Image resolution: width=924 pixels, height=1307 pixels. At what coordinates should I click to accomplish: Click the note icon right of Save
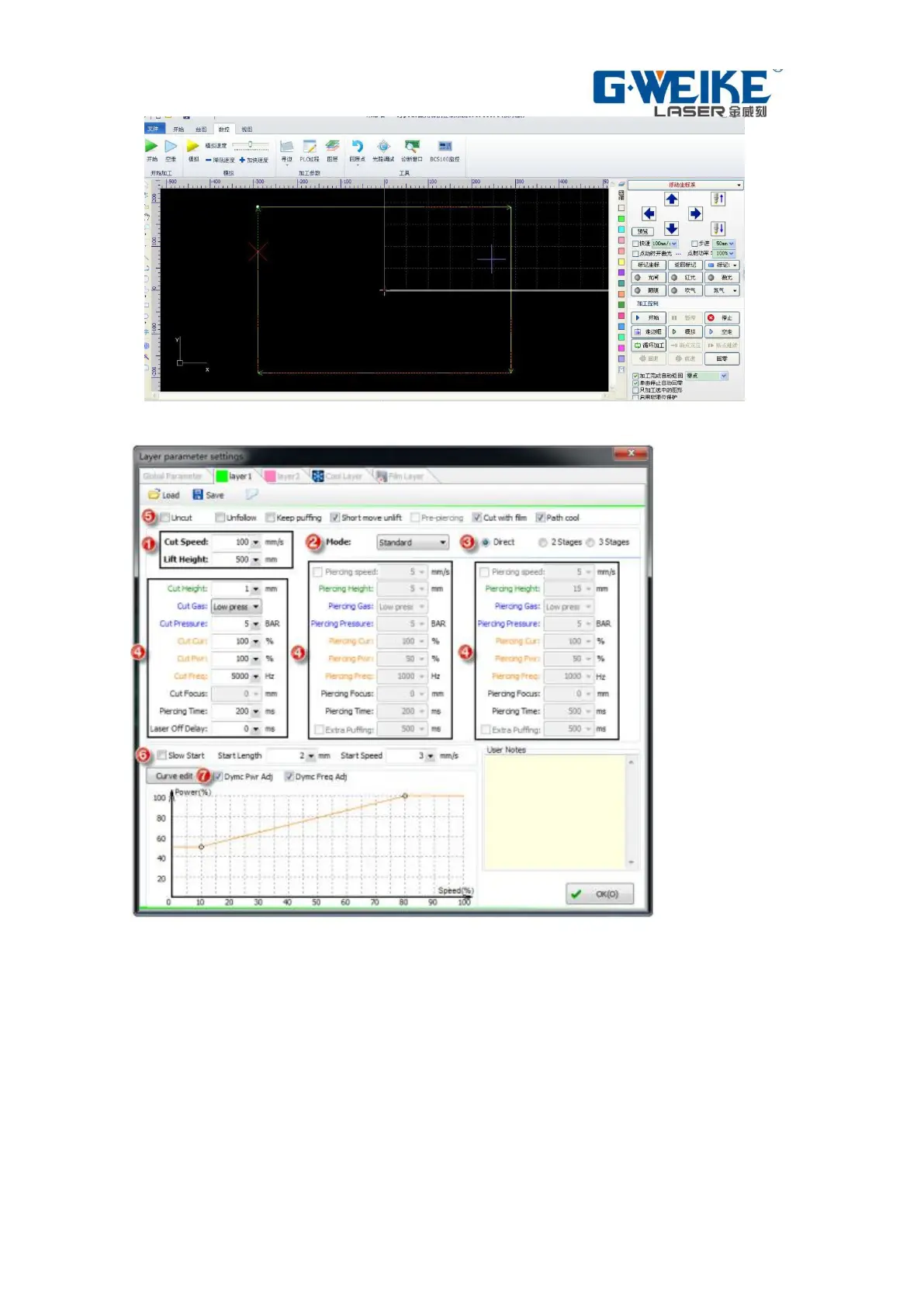pyautogui.click(x=251, y=494)
